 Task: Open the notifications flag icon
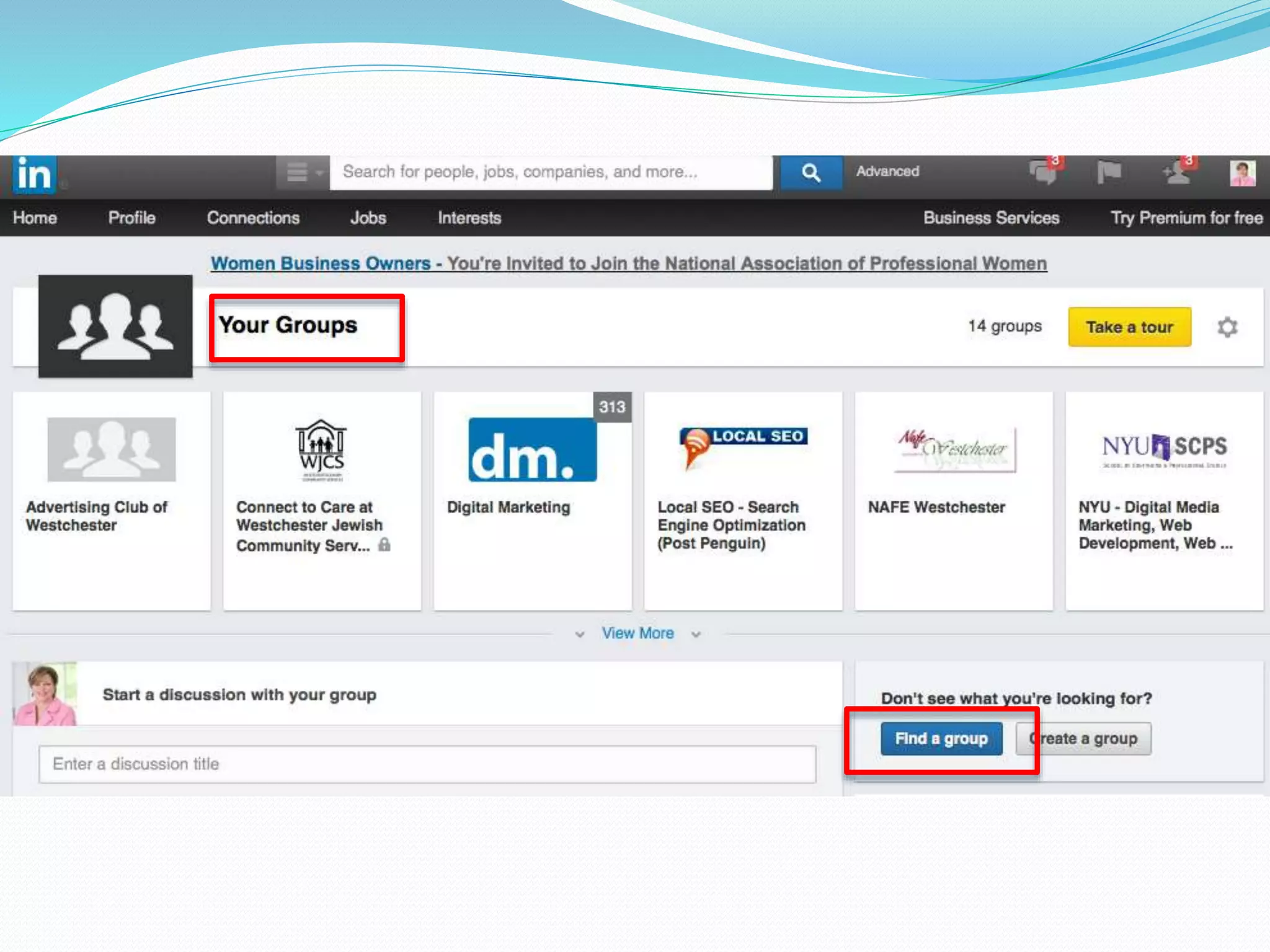point(1109,172)
